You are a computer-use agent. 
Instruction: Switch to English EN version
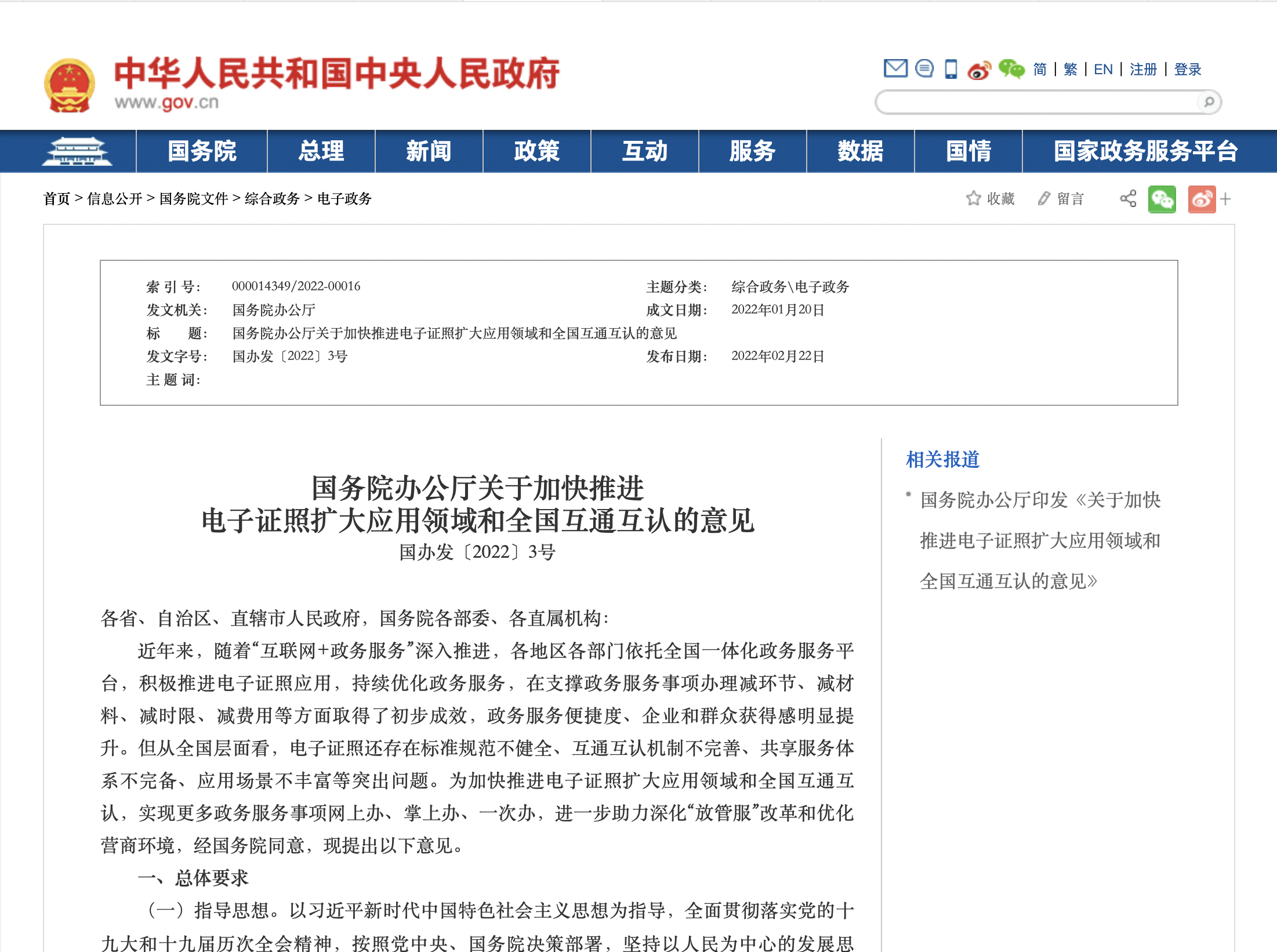1103,70
